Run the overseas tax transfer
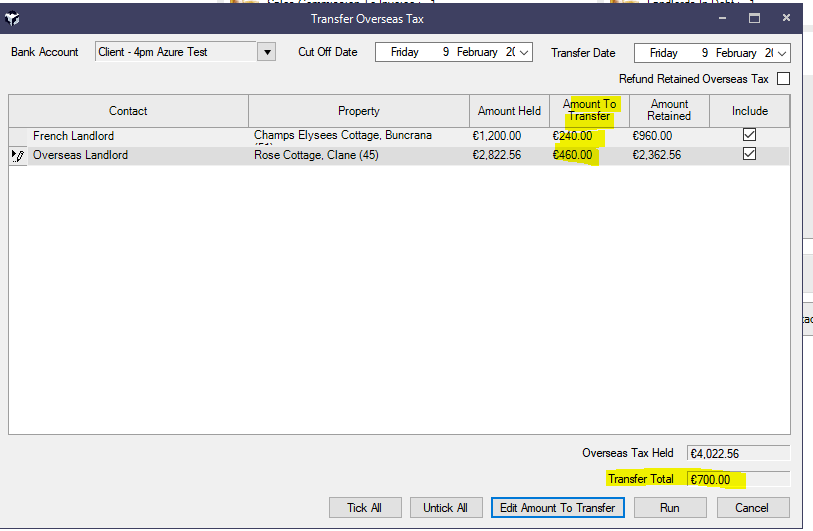 point(669,508)
